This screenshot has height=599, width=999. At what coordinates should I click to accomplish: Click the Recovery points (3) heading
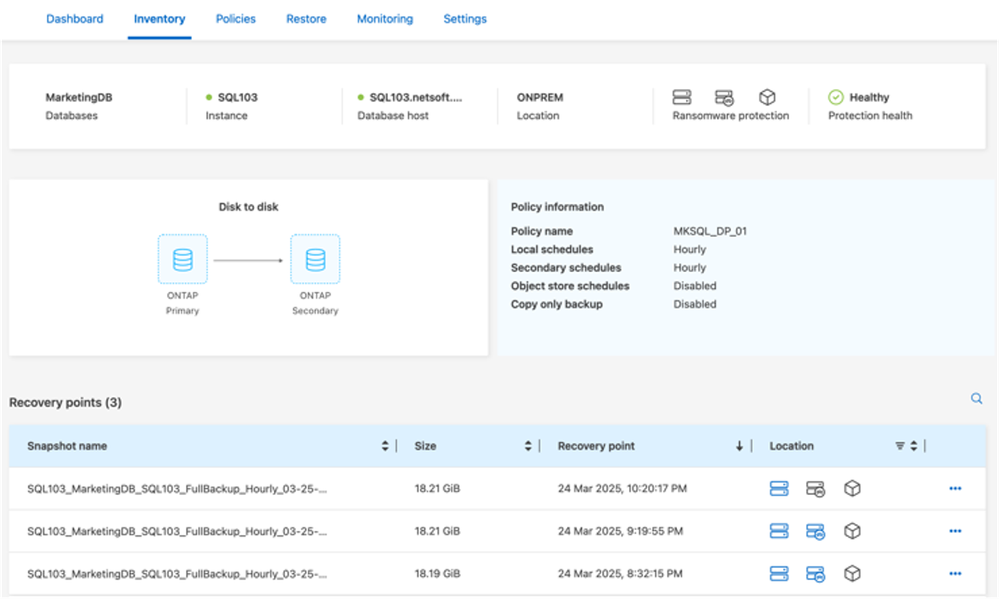pyautogui.click(x=65, y=403)
